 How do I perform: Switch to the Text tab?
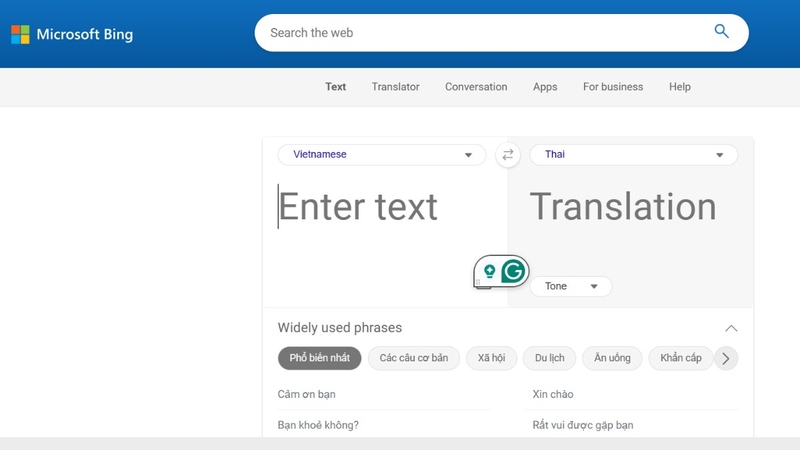[x=336, y=87]
